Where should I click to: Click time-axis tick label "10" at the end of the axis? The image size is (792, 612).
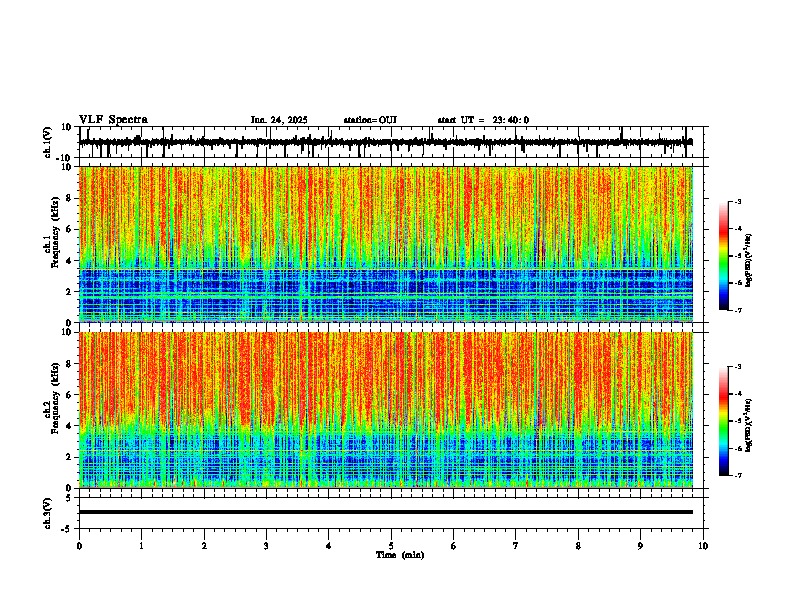click(x=703, y=546)
